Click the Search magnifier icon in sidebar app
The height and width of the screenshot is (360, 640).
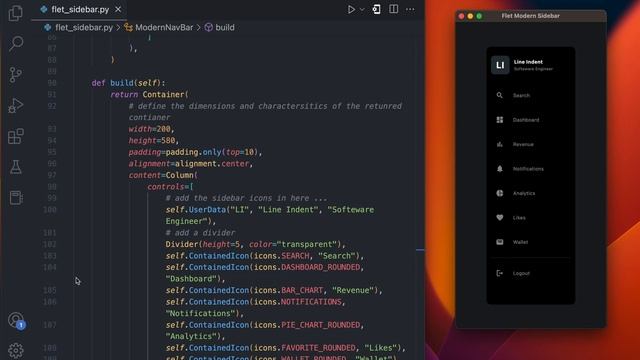[x=500, y=95]
